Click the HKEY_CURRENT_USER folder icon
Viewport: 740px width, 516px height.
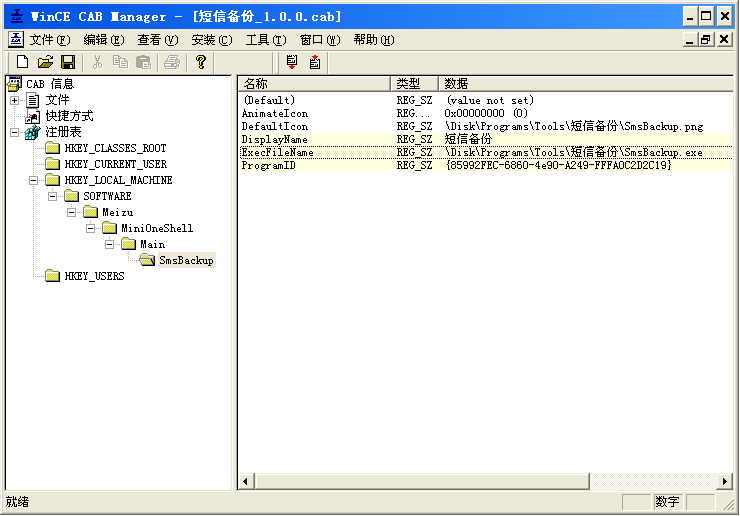(52, 164)
